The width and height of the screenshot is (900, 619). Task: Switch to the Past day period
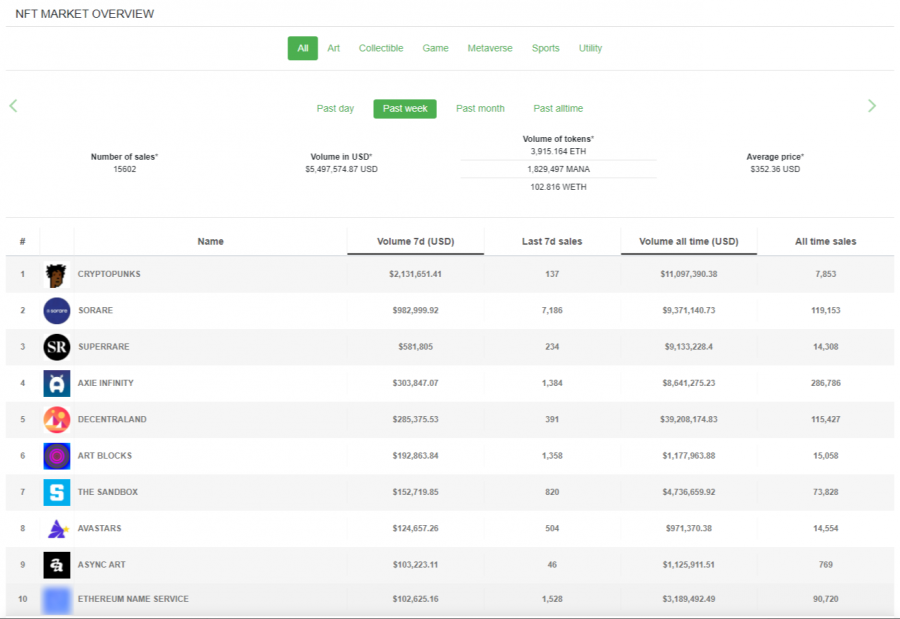(335, 109)
